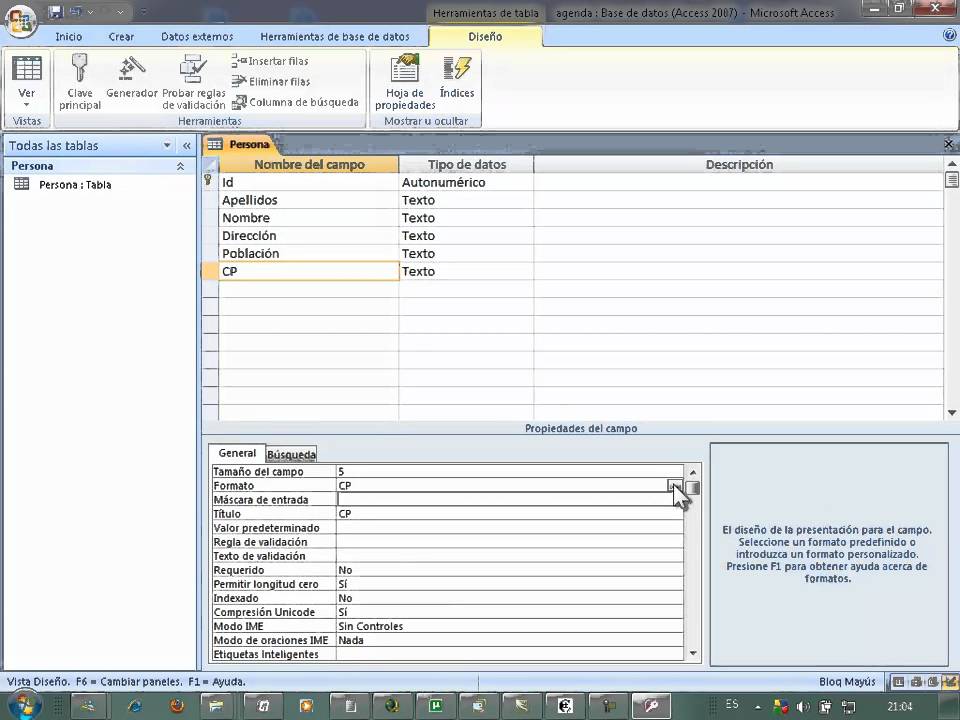The image size is (960, 720).
Task: Open the Índices window
Action: point(457,77)
